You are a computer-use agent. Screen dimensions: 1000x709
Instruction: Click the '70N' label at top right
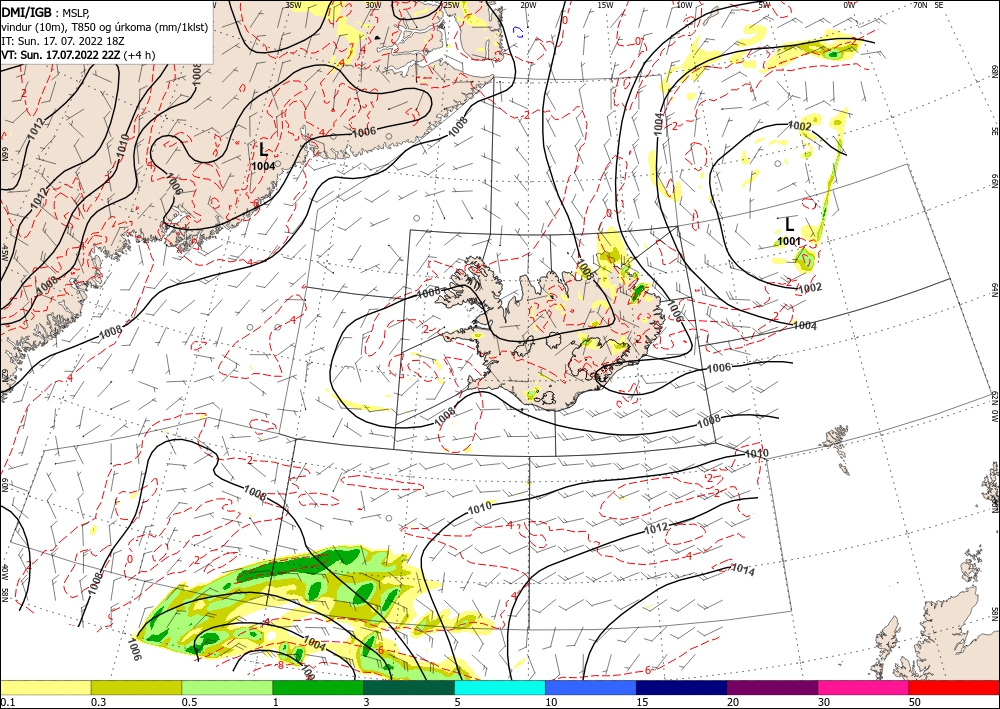click(x=920, y=5)
